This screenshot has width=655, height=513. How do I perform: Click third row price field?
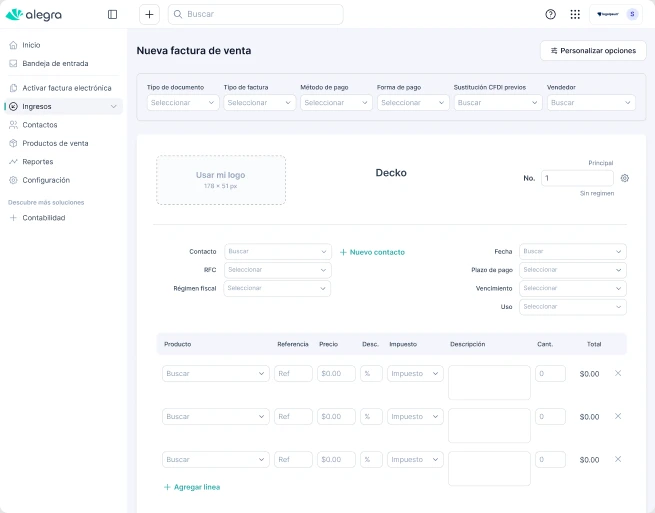336,460
